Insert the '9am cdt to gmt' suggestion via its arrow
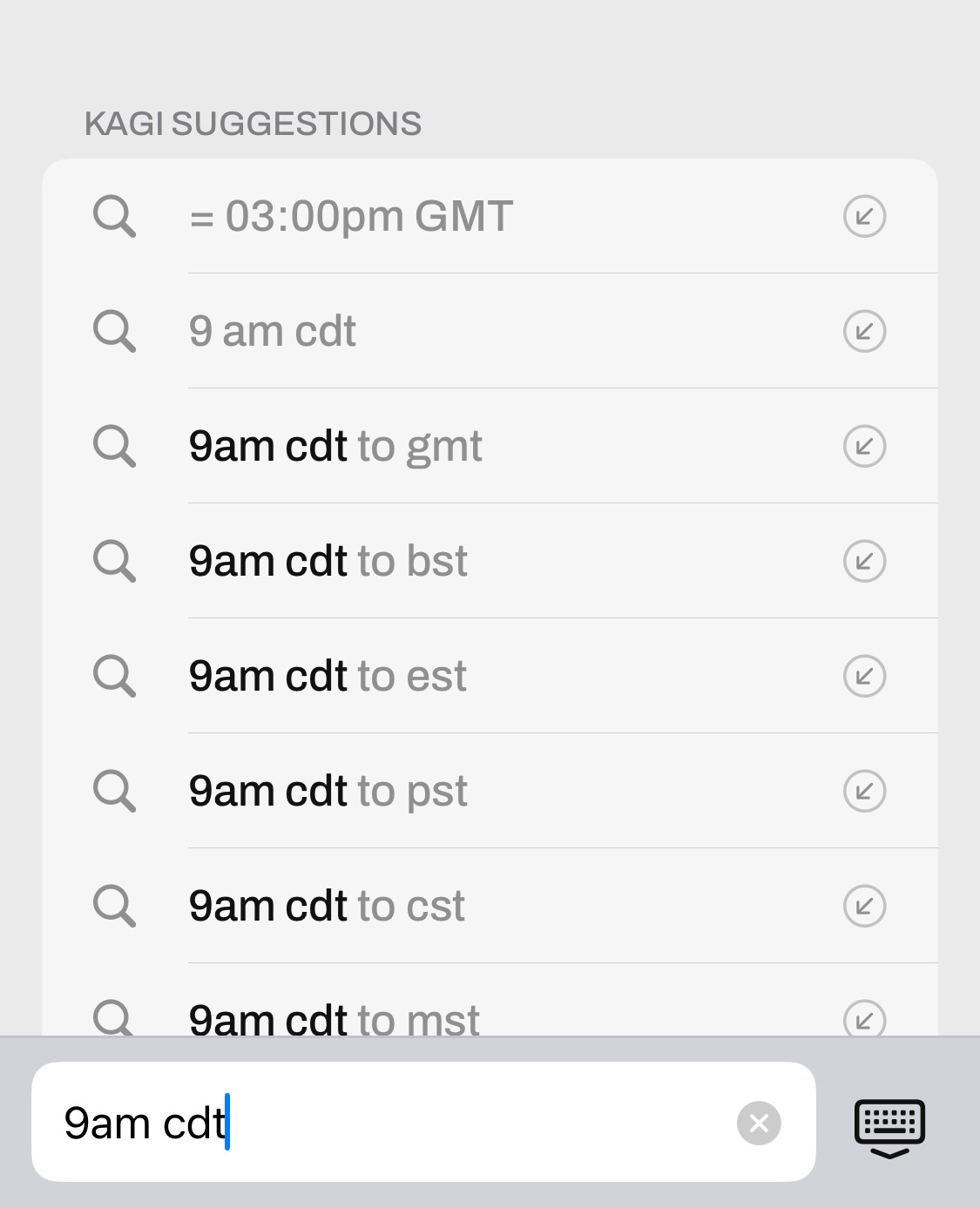Viewport: 980px width, 1208px height. 864,446
